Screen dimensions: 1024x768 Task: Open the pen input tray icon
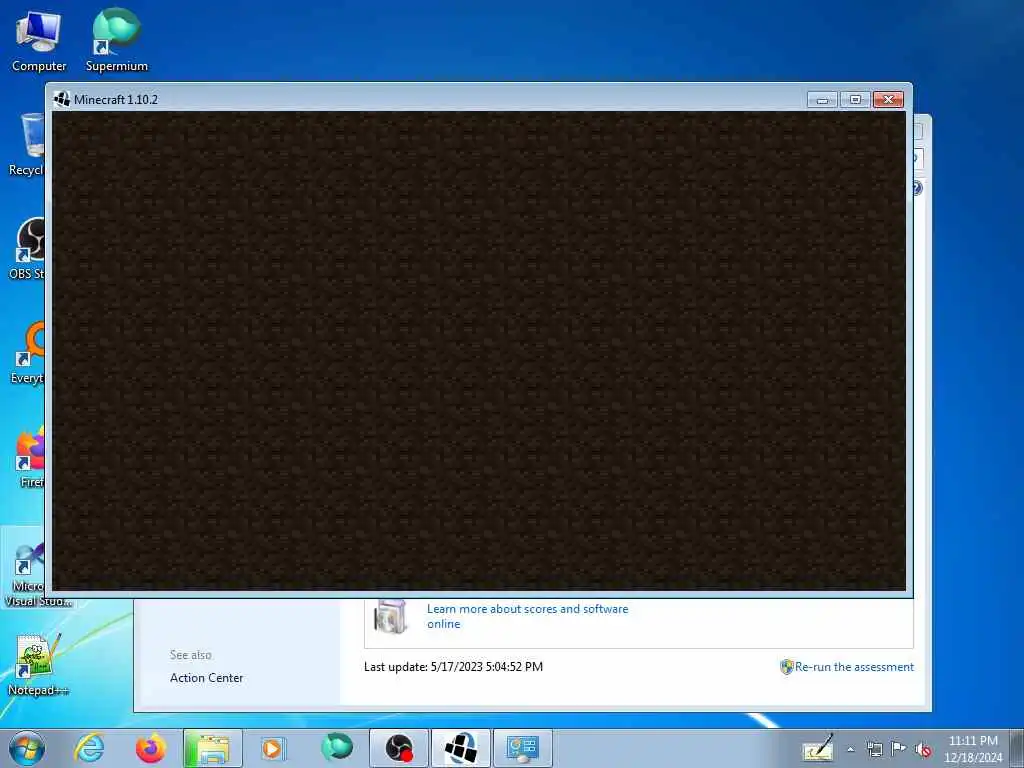click(818, 748)
